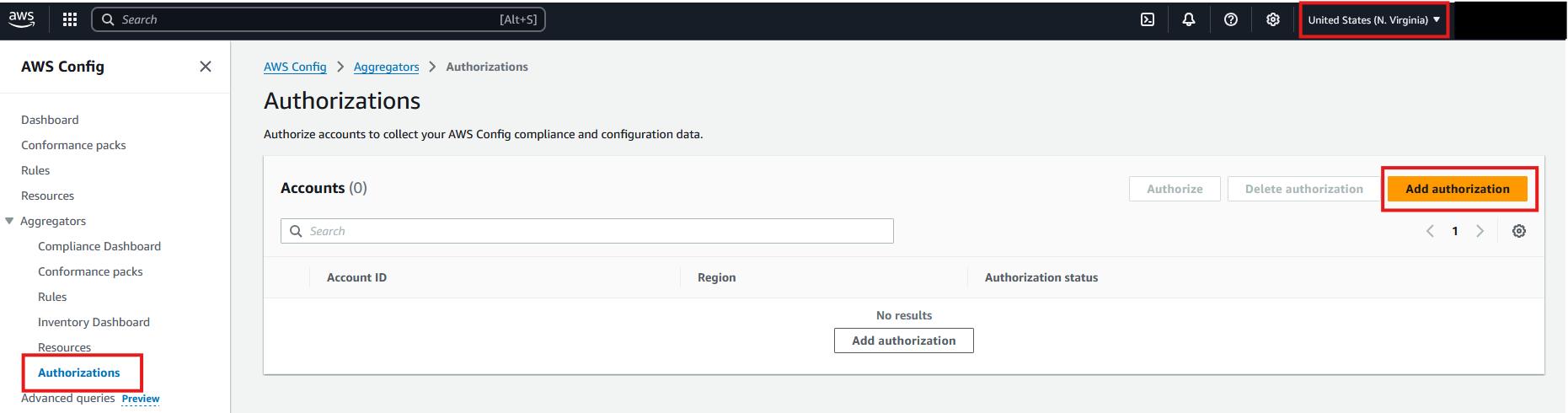Launch the CloudShell terminal icon
The height and width of the screenshot is (413, 1568).
point(1148,19)
